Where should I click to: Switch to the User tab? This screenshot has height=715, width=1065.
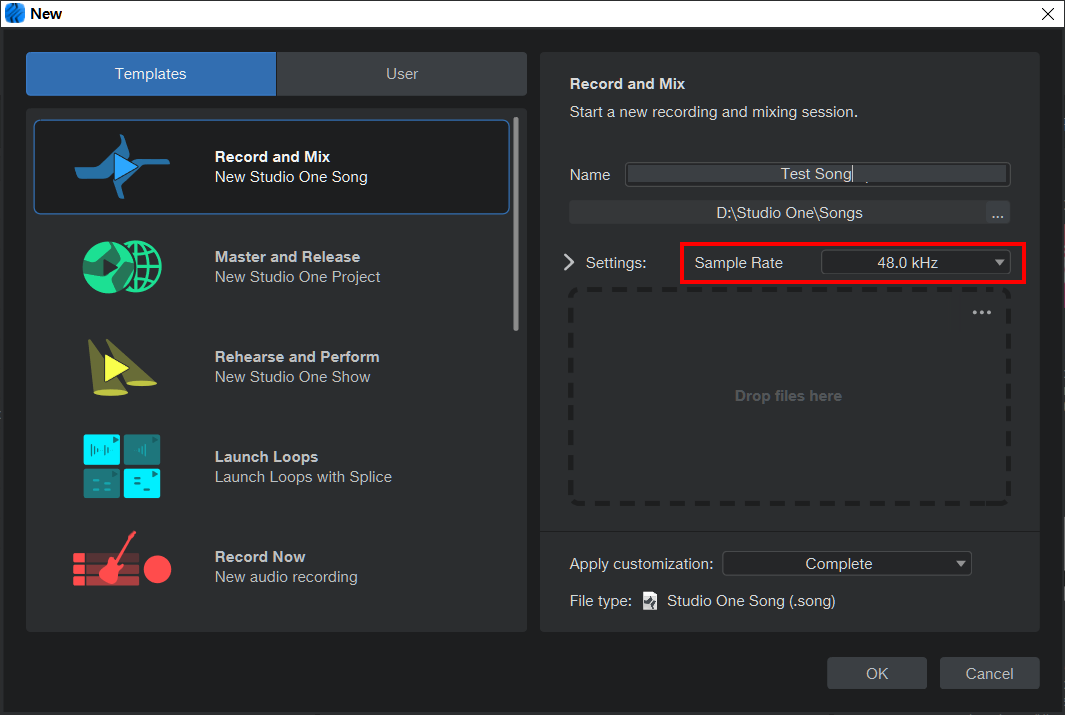[x=401, y=74]
